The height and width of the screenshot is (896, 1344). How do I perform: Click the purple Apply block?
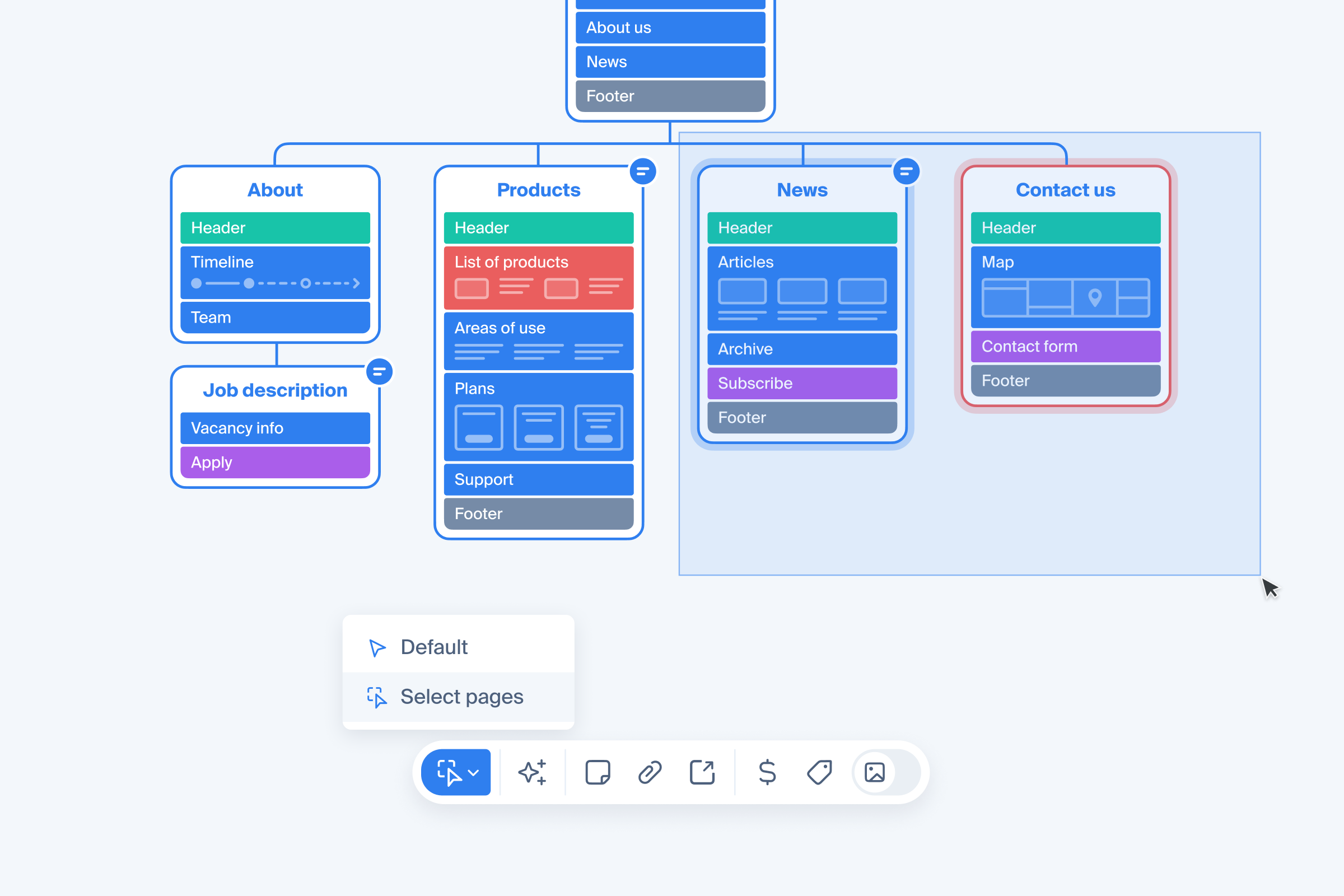[x=275, y=463]
